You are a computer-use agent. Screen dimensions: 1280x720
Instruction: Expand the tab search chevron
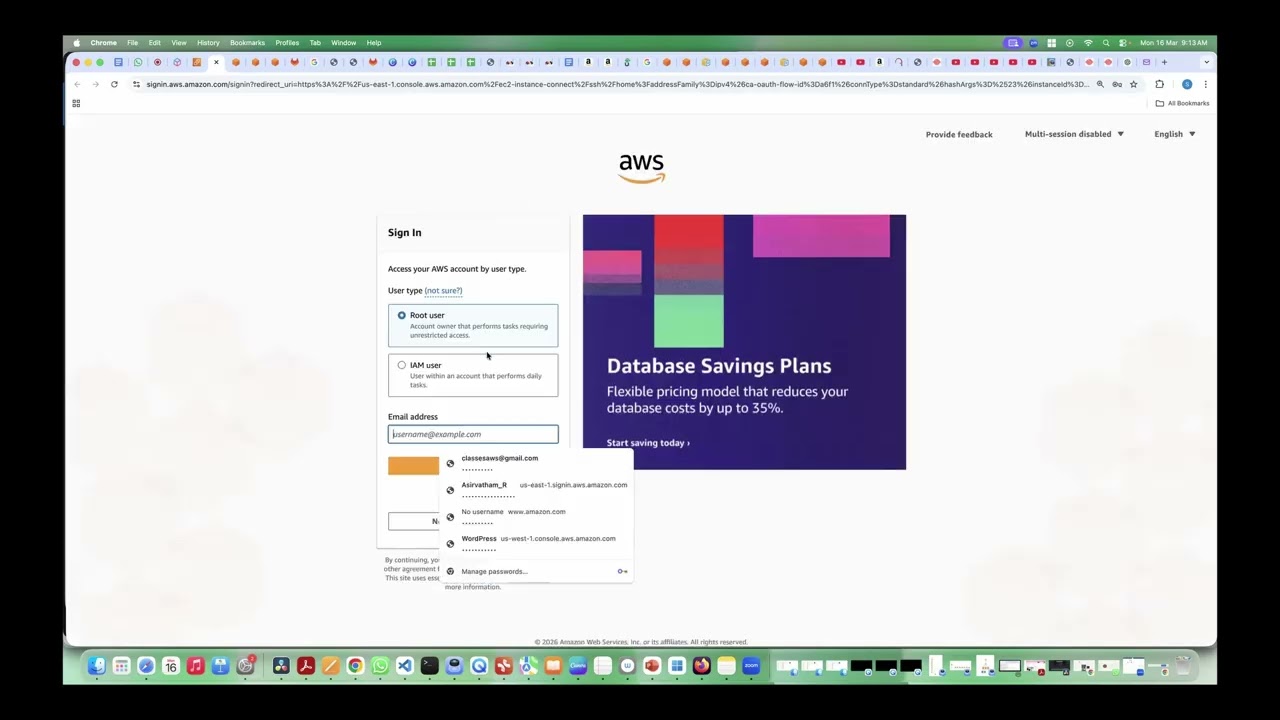click(1206, 62)
